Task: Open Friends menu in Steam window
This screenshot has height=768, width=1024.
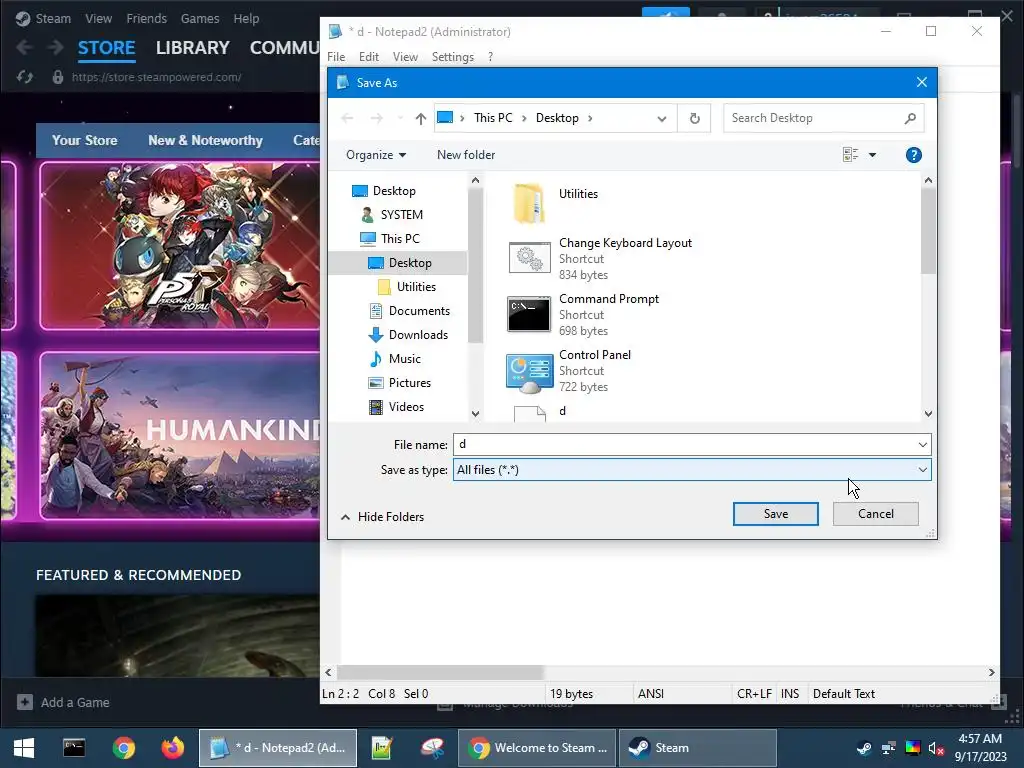Action: (x=146, y=18)
